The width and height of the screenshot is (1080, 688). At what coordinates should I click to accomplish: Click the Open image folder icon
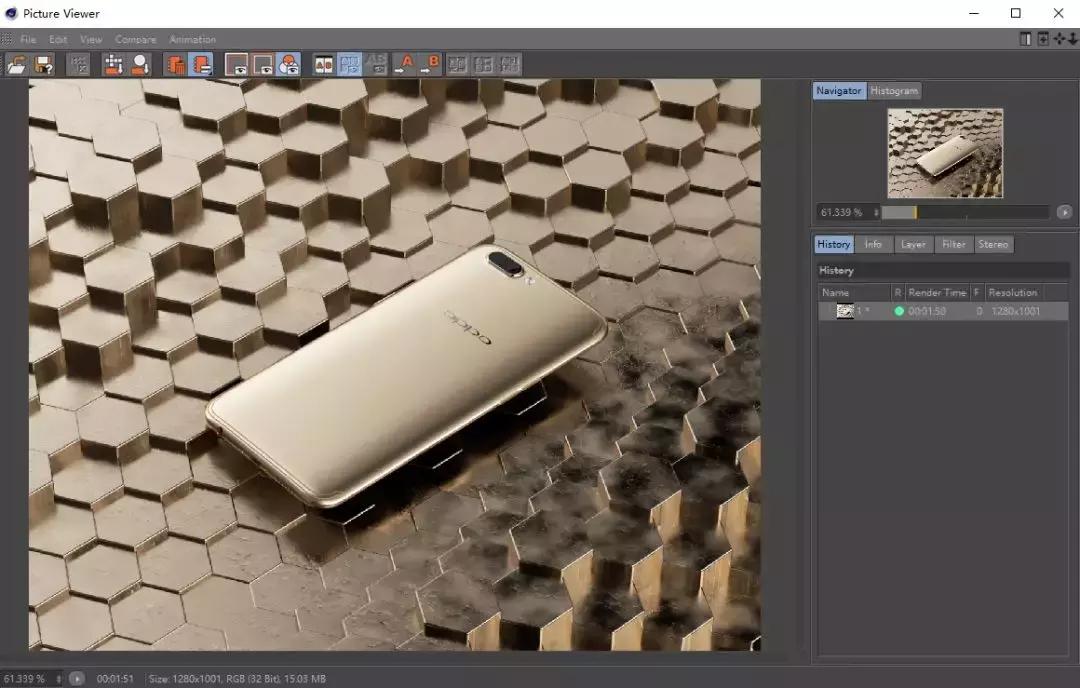pyautogui.click(x=17, y=65)
